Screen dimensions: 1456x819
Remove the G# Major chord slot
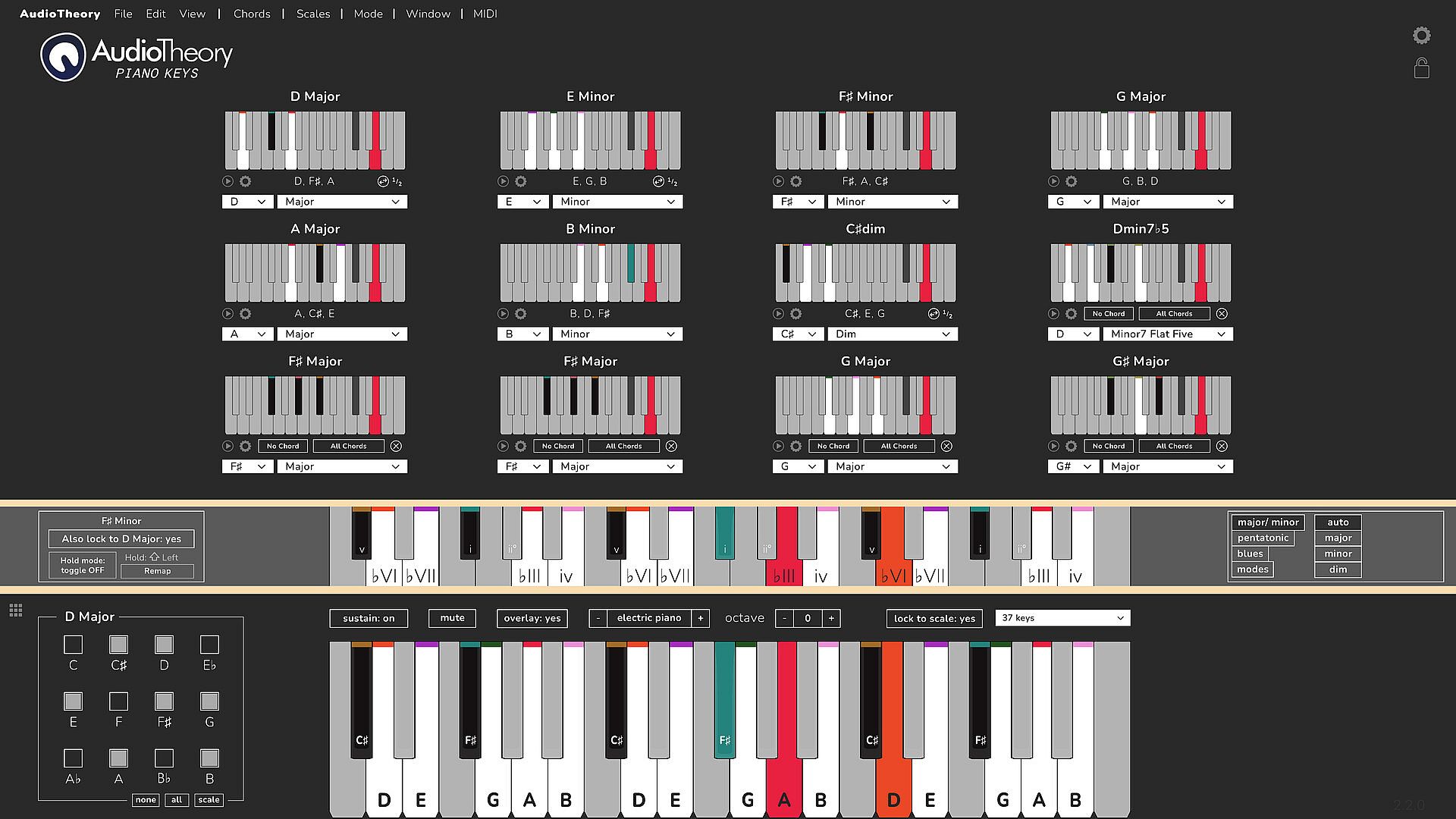(1222, 446)
